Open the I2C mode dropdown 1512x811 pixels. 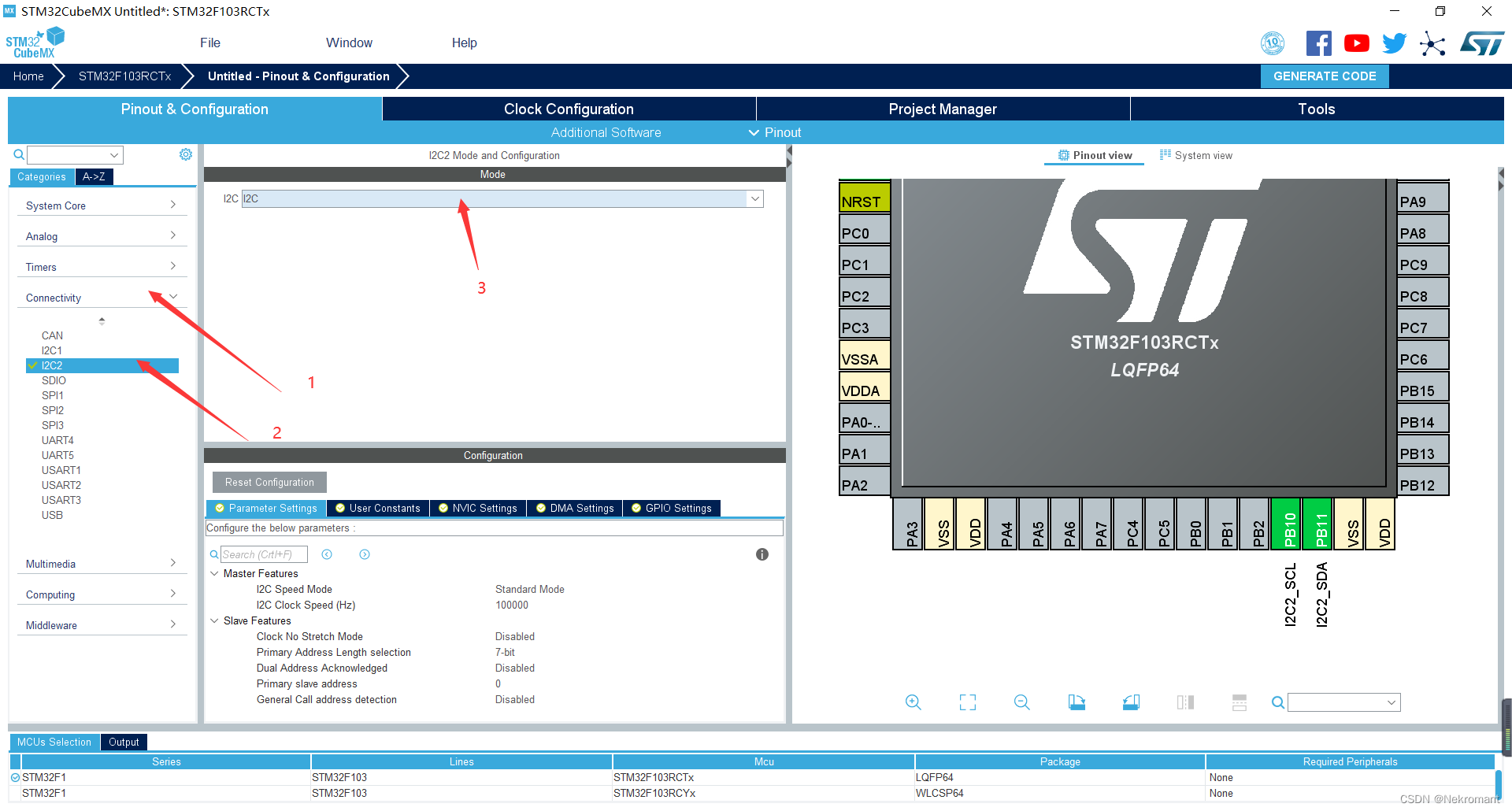point(755,198)
